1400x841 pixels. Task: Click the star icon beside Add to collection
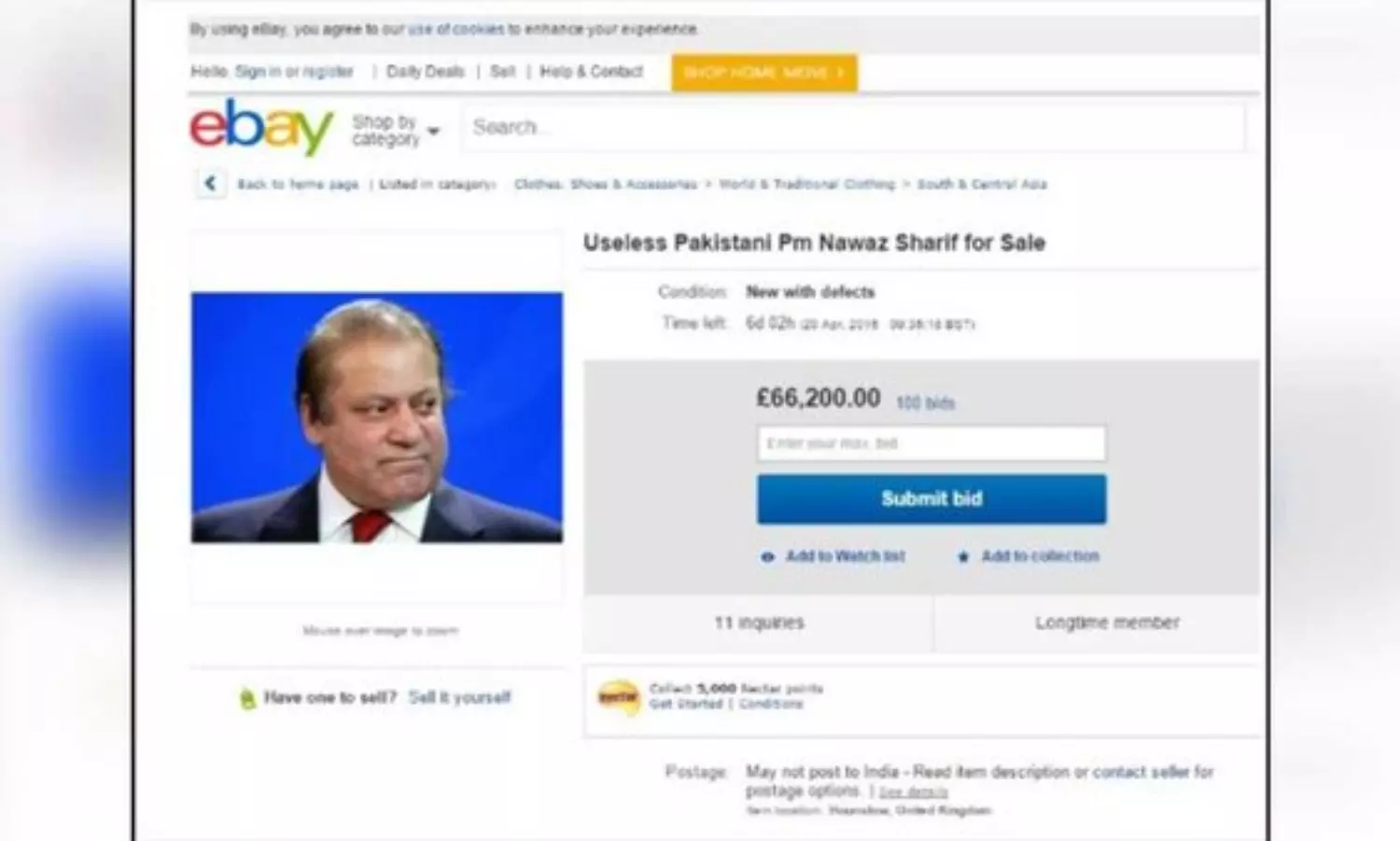pyautogui.click(x=963, y=557)
